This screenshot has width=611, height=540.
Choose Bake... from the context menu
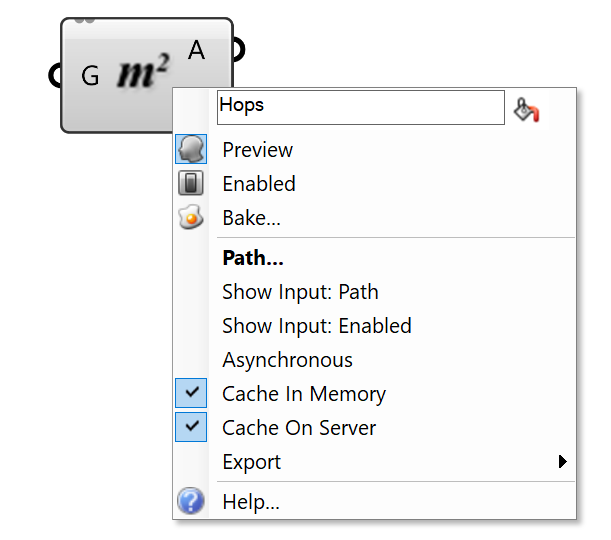point(251,217)
